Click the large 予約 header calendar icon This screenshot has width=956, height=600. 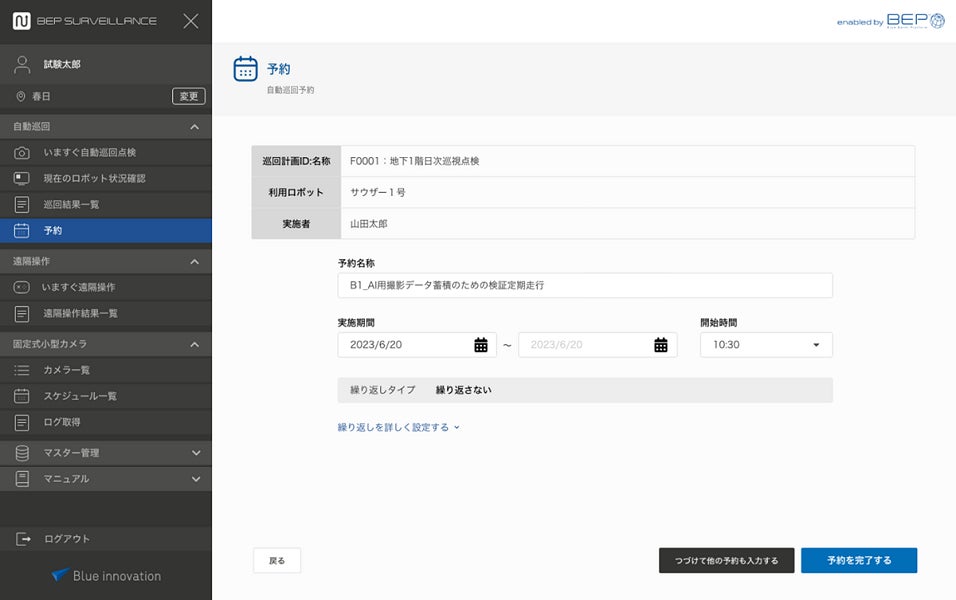click(x=246, y=69)
